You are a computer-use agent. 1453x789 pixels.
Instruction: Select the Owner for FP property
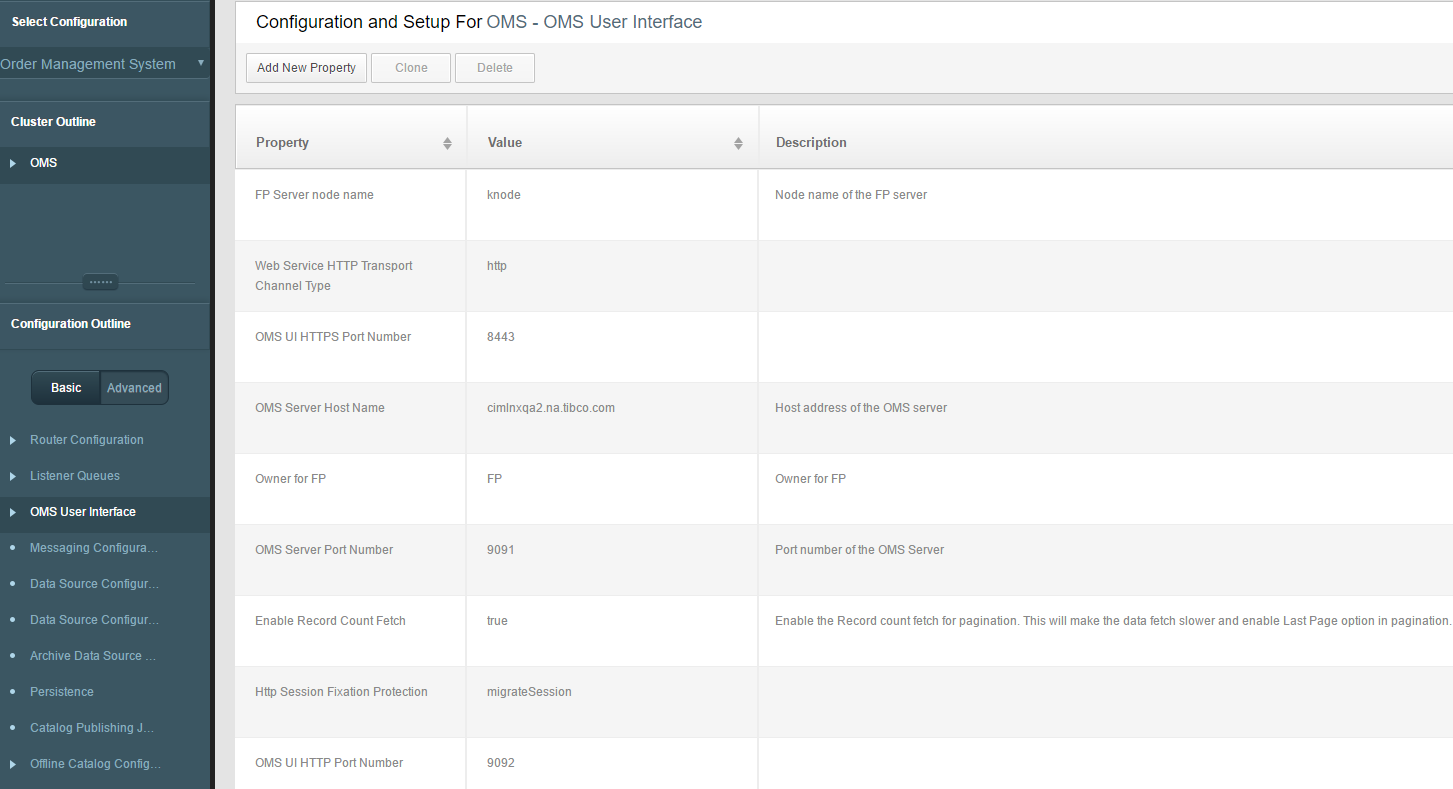coord(291,479)
